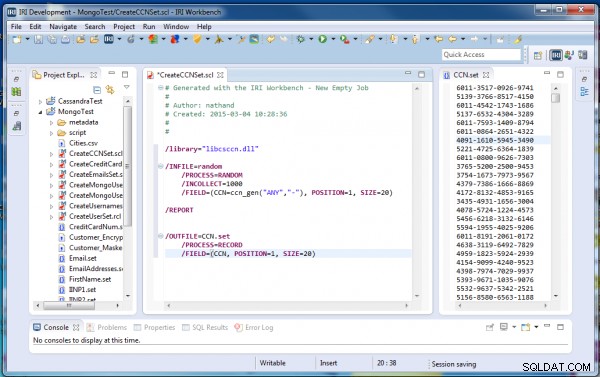The width and height of the screenshot is (600, 377).
Task: Click the Debug gear toolbar icon
Action: (x=301, y=39)
